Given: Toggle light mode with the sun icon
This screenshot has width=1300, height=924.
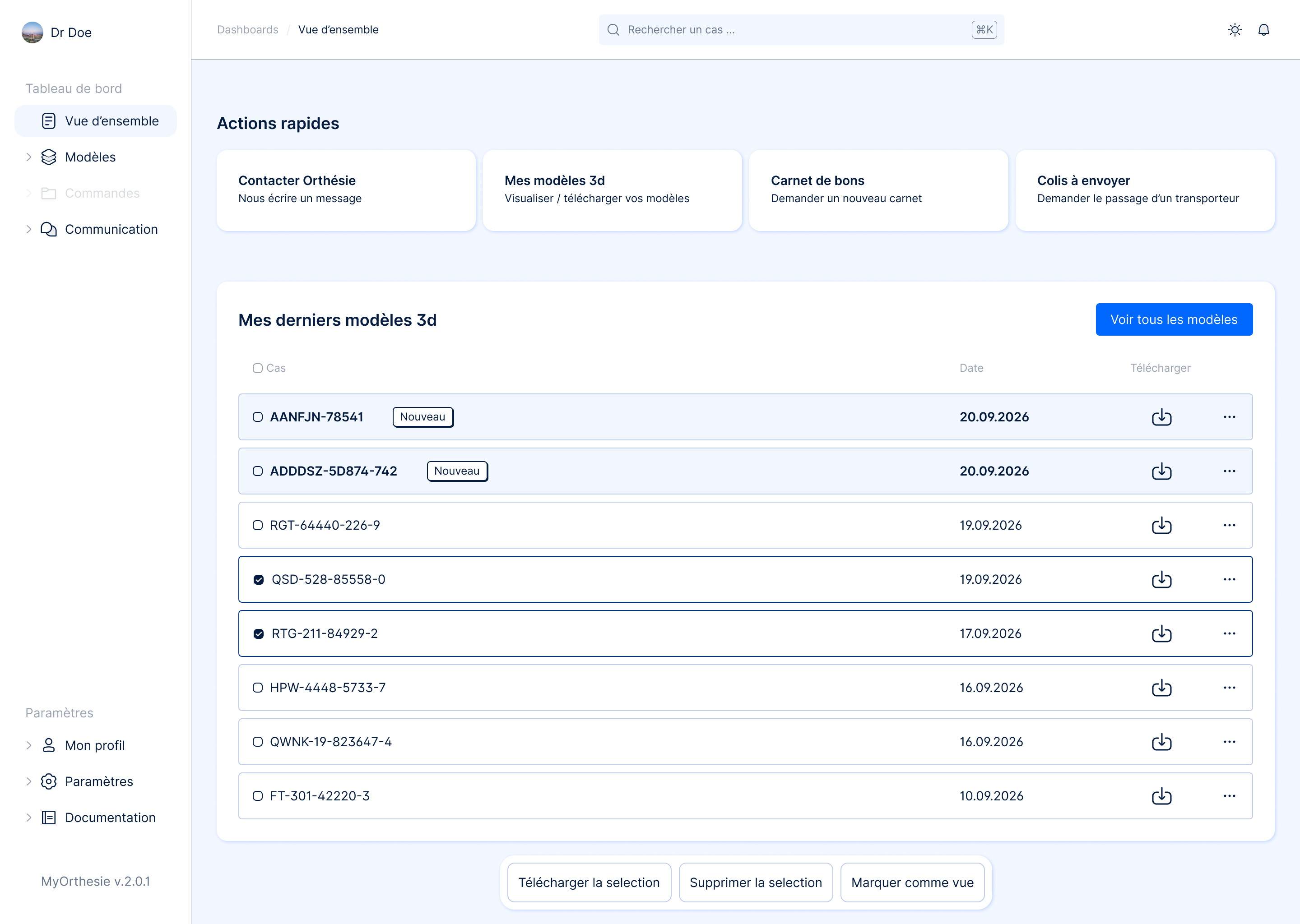Looking at the screenshot, I should click(1235, 30).
